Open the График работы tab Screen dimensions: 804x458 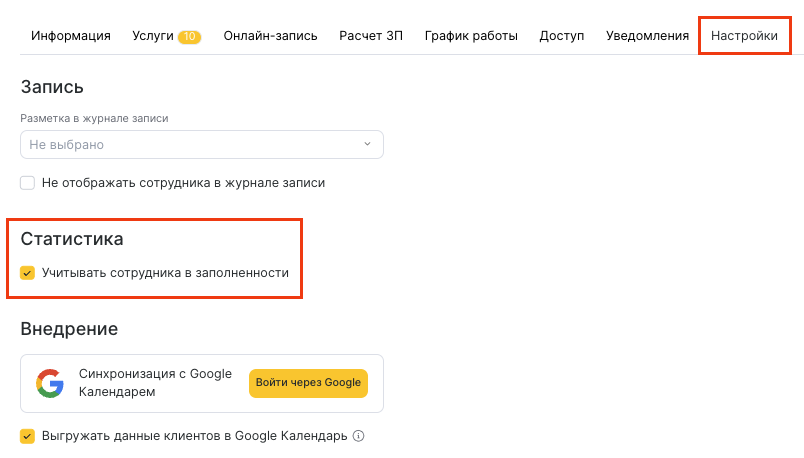[471, 36]
